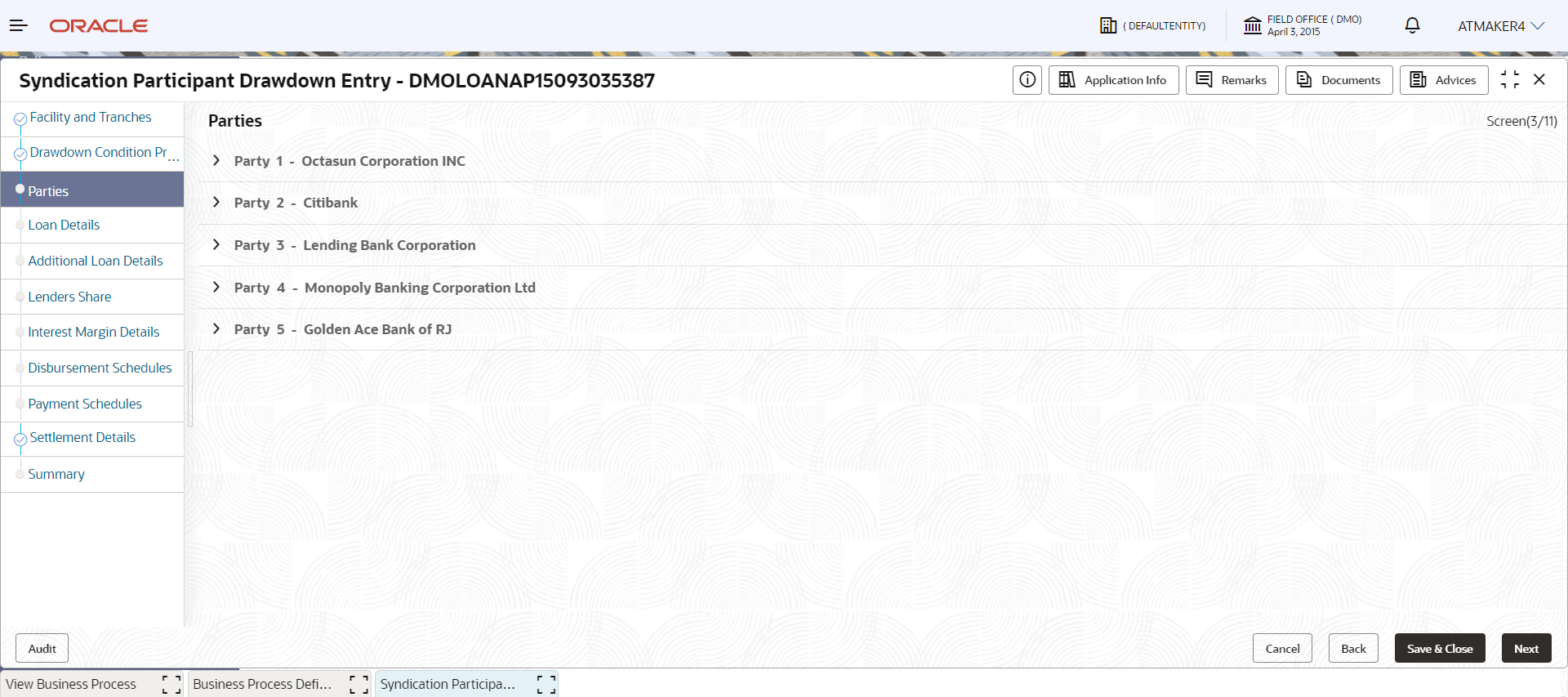Click Save & Close

tap(1440, 649)
